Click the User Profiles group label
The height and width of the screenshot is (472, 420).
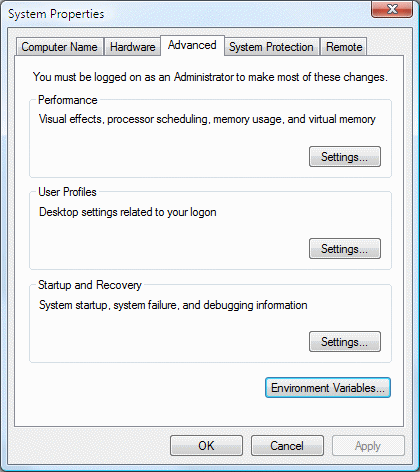67,192
